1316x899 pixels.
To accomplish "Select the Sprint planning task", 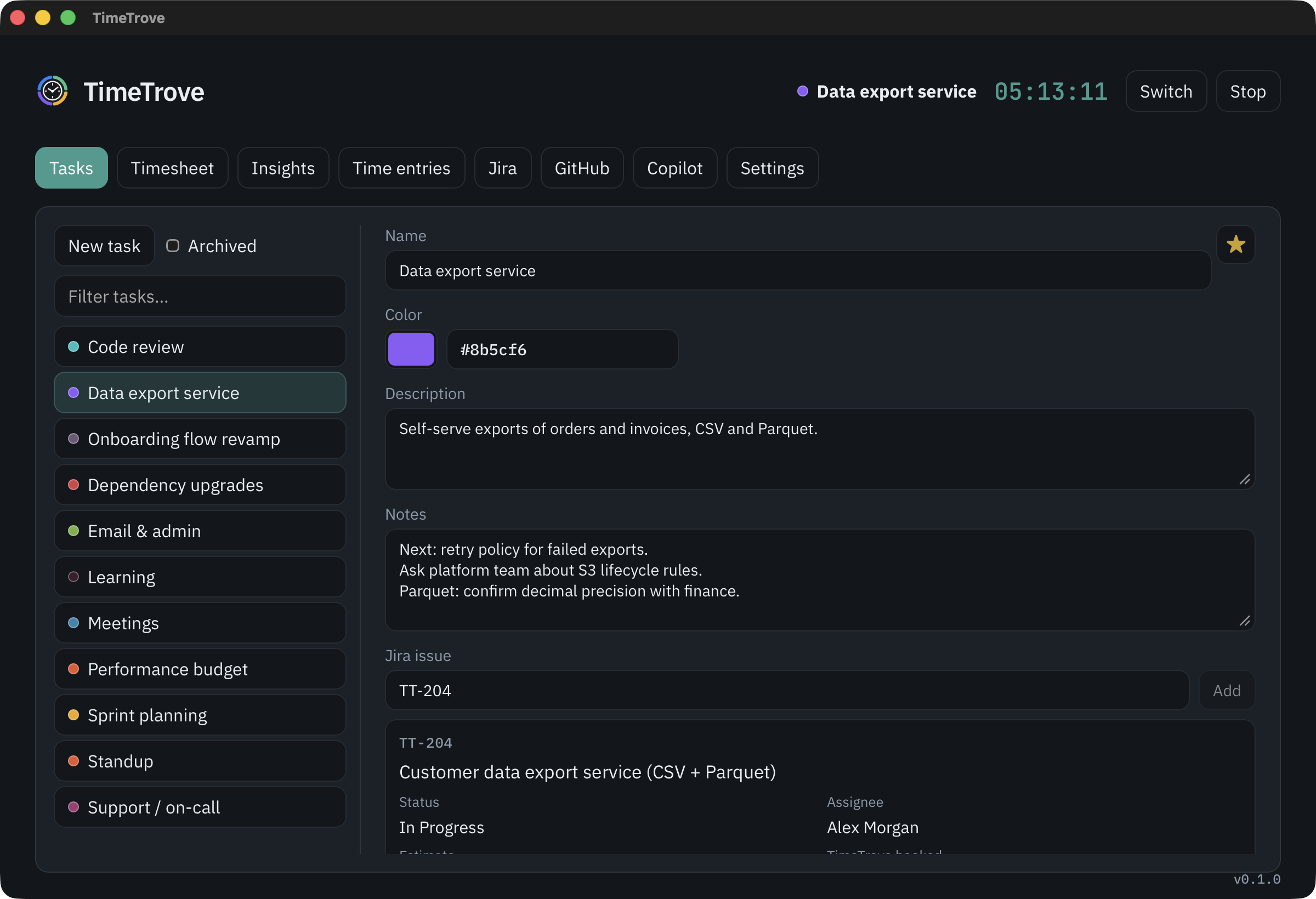I will (200, 715).
